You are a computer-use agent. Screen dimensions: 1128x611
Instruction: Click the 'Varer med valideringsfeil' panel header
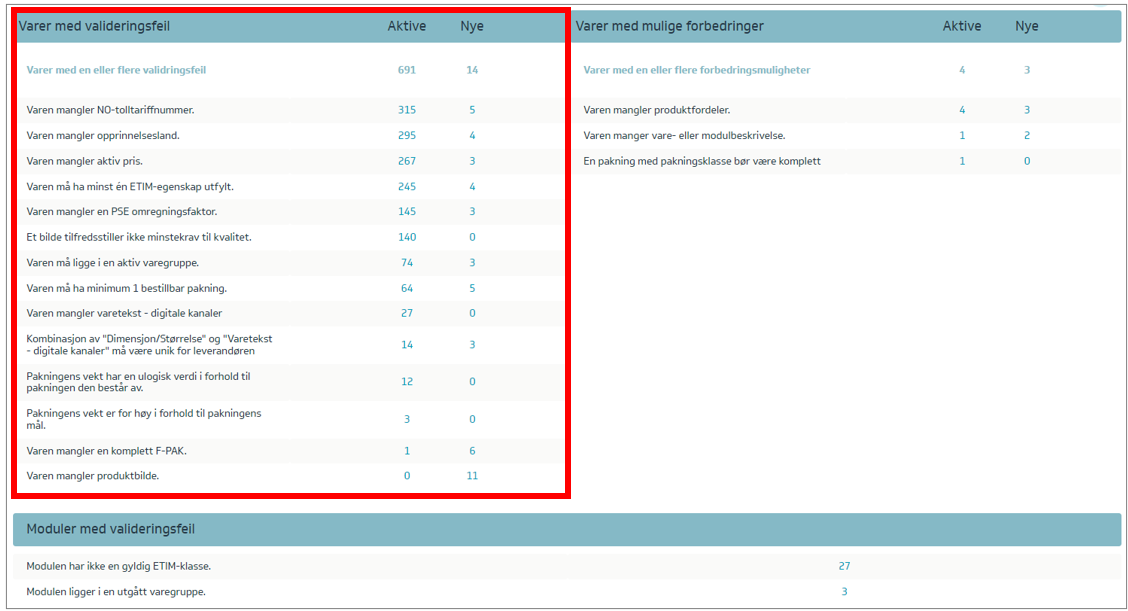coord(95,26)
